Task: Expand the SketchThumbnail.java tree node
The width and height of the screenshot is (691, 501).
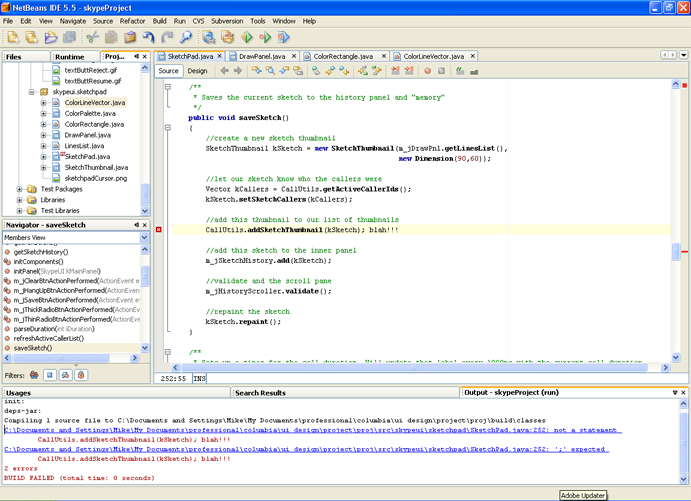Action: tap(44, 167)
